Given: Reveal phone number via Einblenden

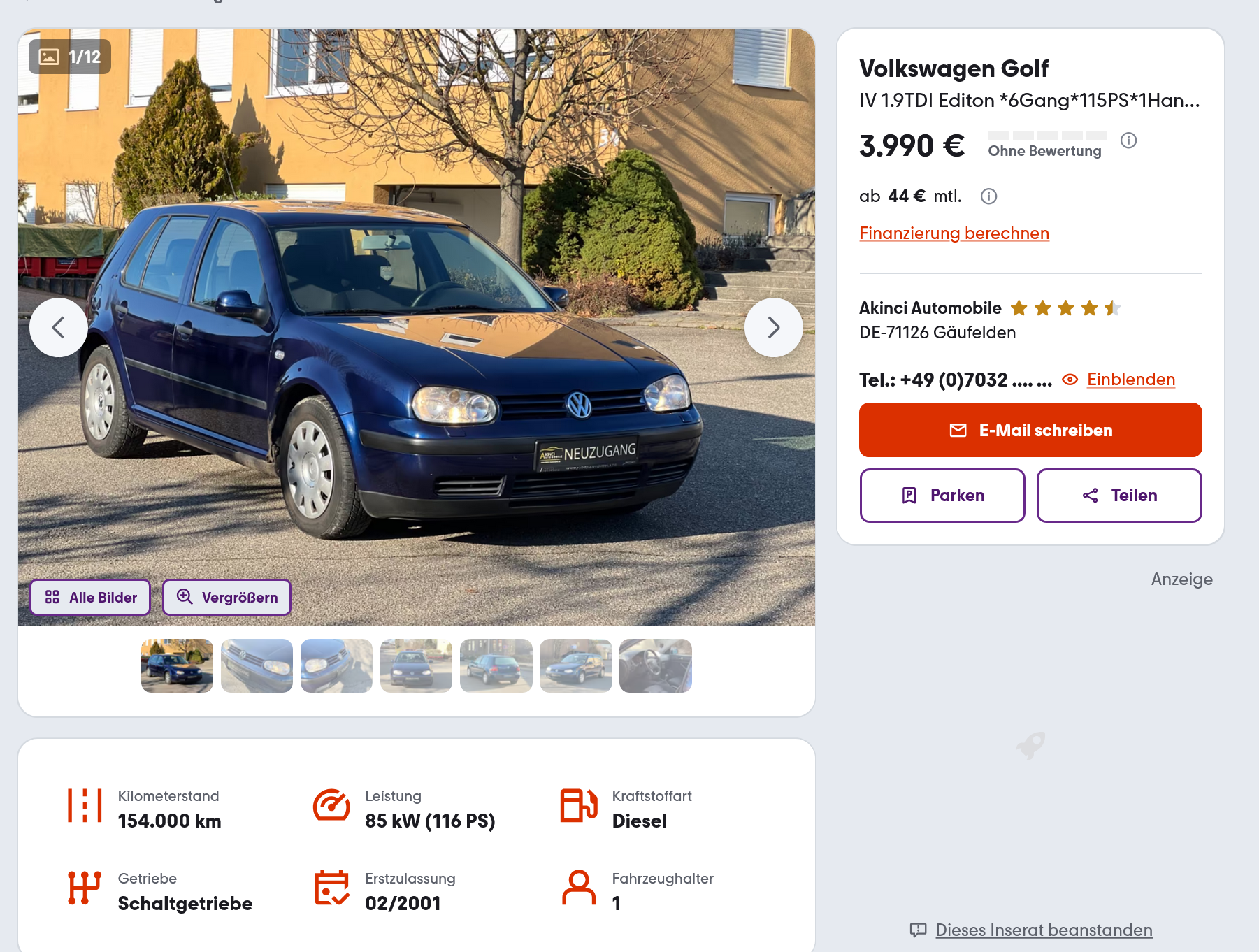Looking at the screenshot, I should coord(1130,380).
